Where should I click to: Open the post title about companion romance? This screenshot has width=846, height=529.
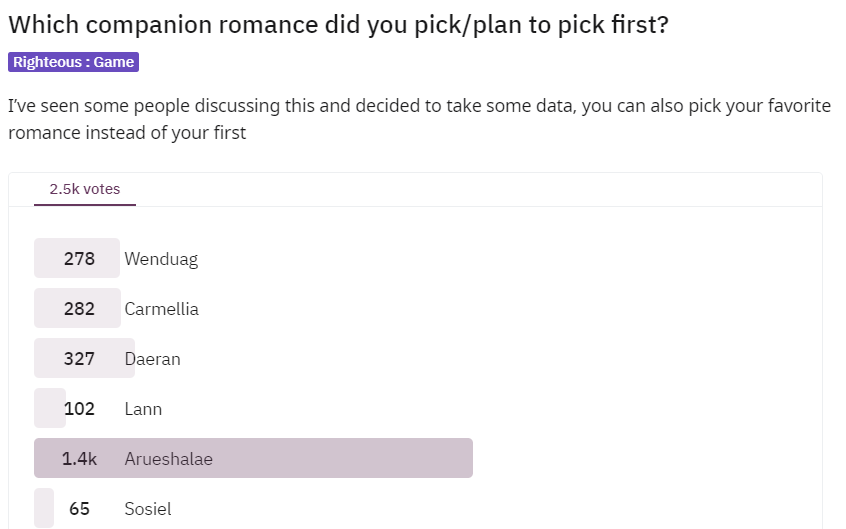[x=338, y=25]
